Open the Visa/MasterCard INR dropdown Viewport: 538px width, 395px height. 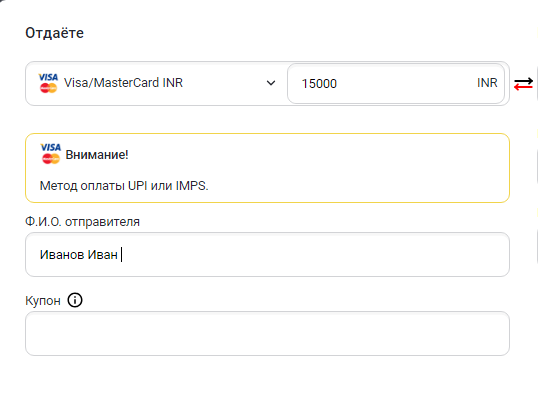click(156, 83)
